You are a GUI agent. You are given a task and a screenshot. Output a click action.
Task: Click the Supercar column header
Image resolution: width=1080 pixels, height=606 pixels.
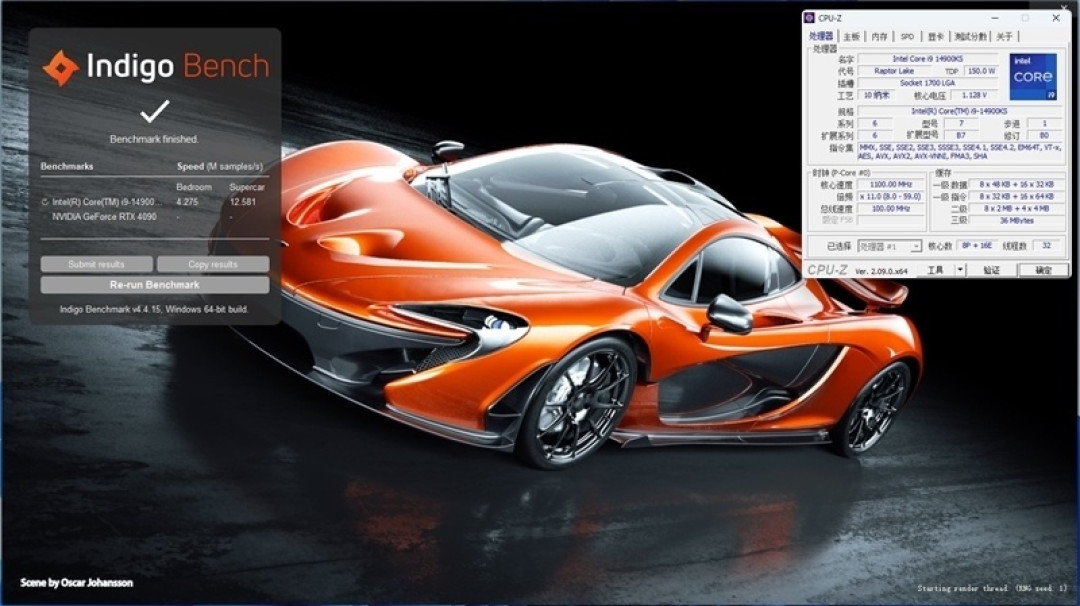[x=247, y=187]
